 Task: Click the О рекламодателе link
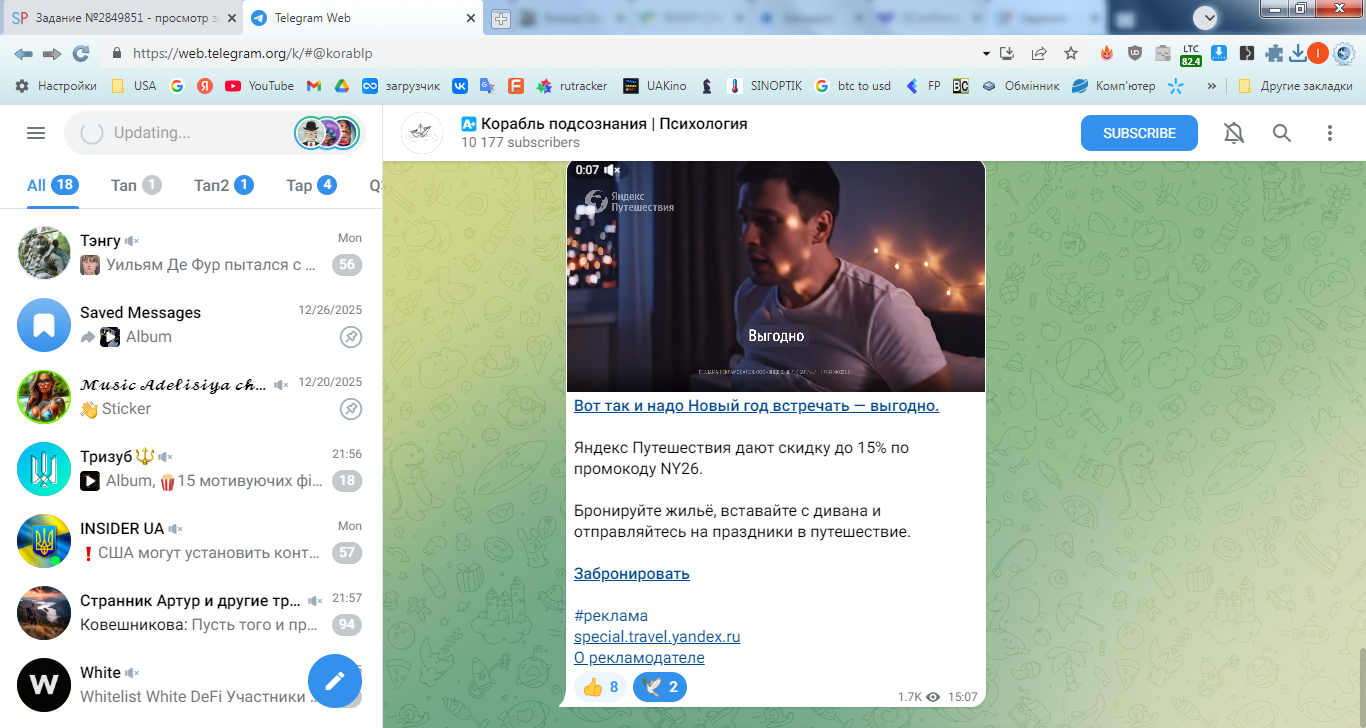pyautogui.click(x=639, y=658)
